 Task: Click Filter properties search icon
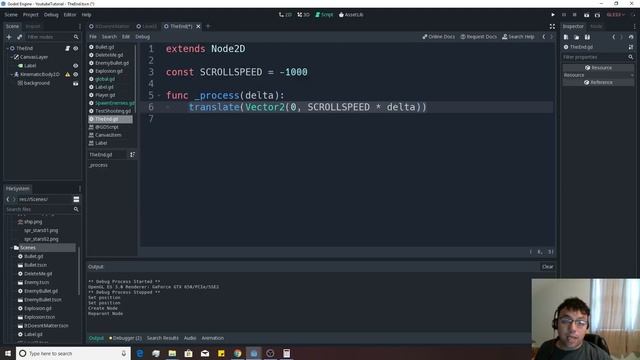[x=631, y=57]
